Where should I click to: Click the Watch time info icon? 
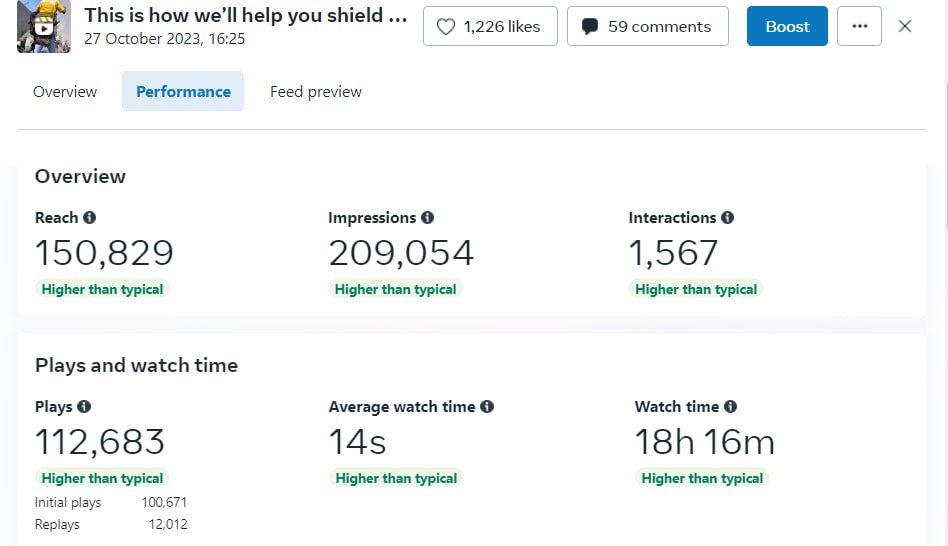pyautogui.click(x=731, y=407)
